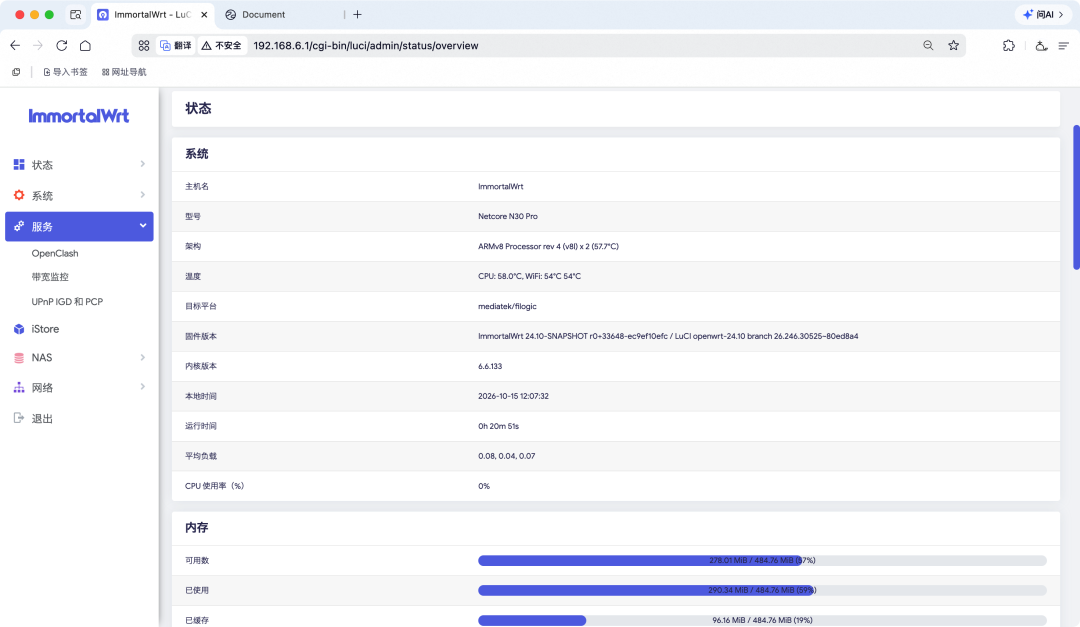Image resolution: width=1080 pixels, height=627 pixels.
Task: Click the 退出 logout link
Action: pyautogui.click(x=42, y=418)
